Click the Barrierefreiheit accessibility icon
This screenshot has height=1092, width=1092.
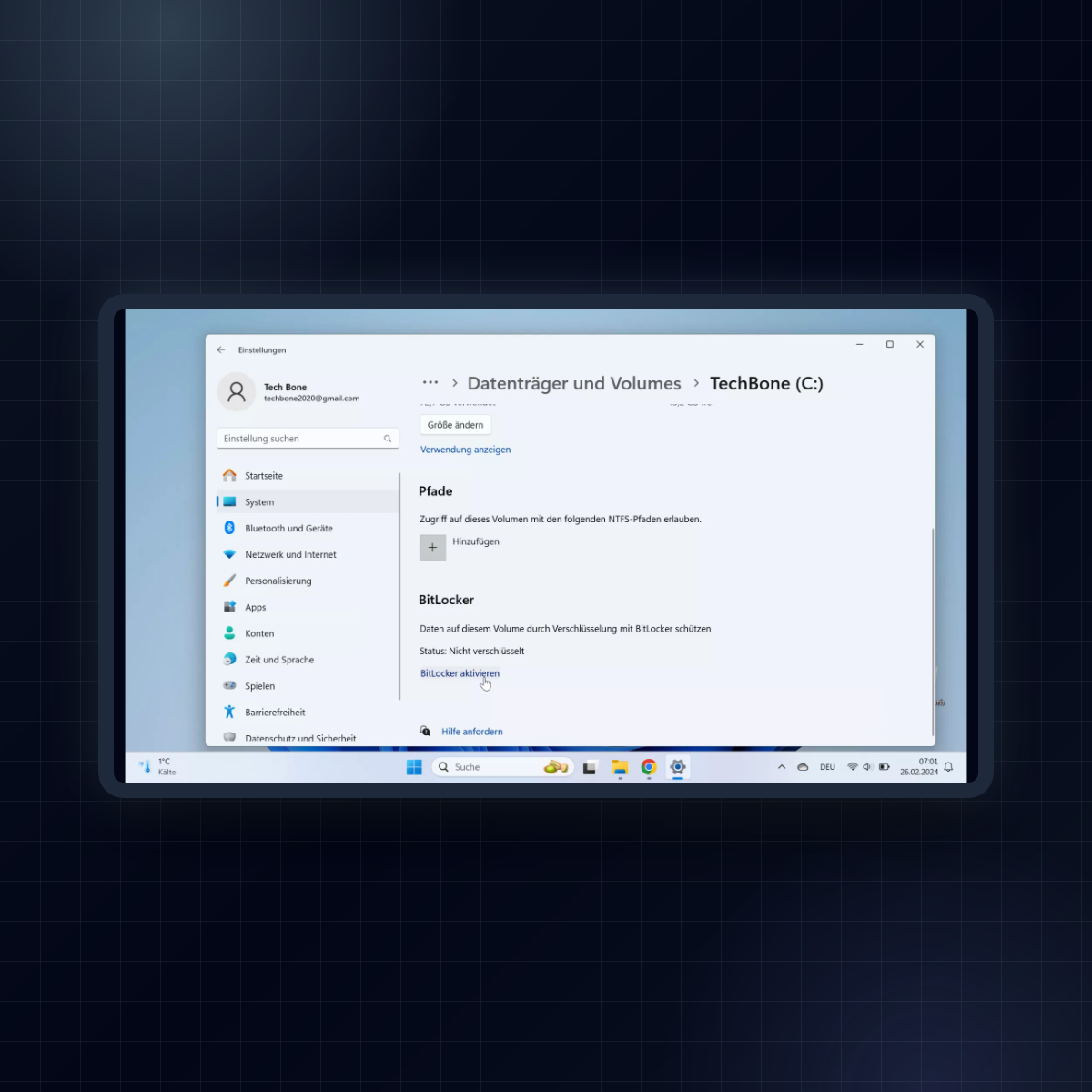point(229,713)
